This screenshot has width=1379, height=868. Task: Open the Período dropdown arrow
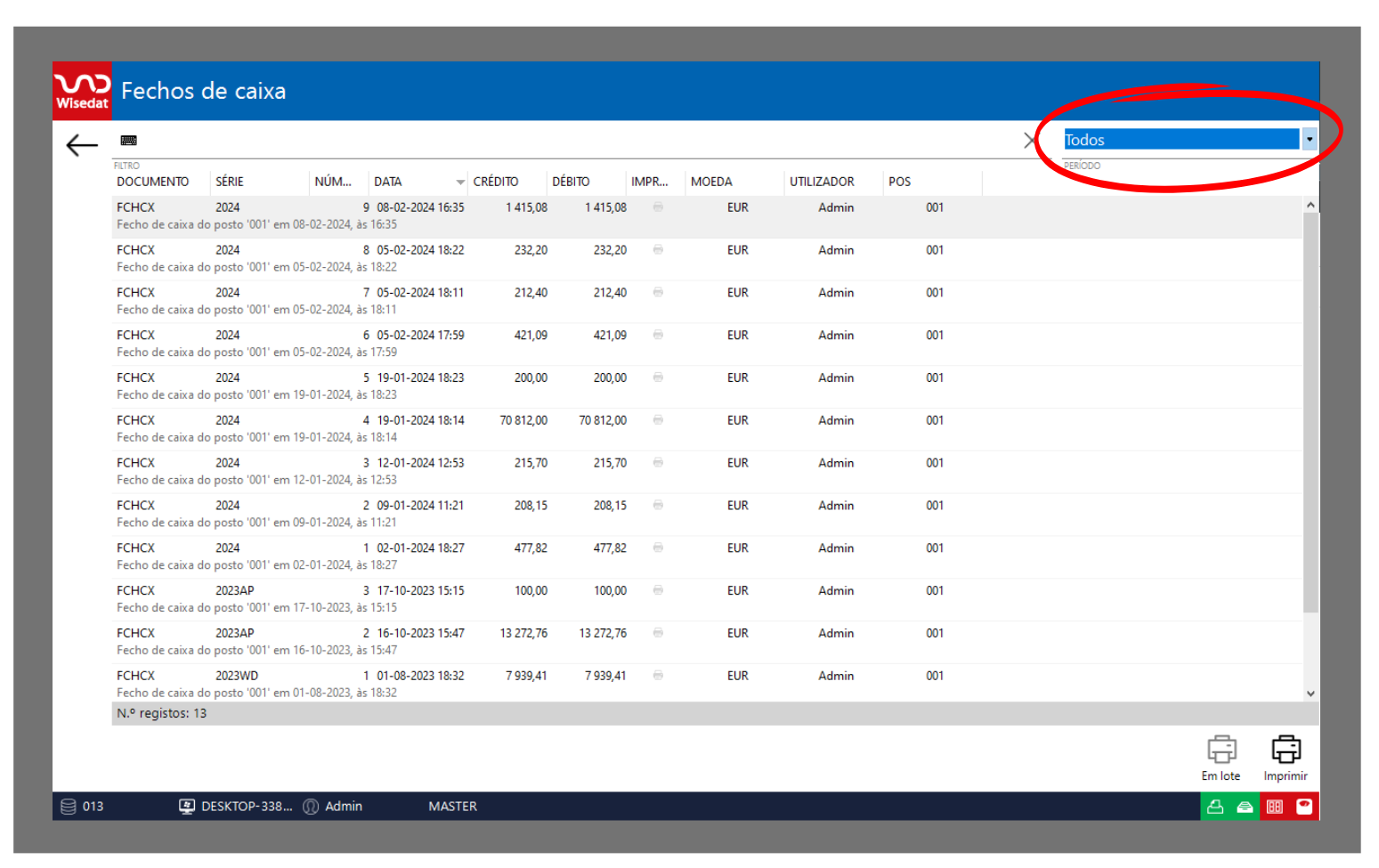click(1309, 140)
